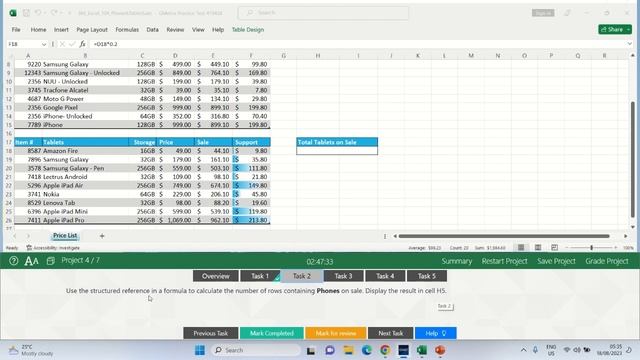Viewport: 640px width, 360px height.
Task: Open the Windows Start menu
Action: pos(200,350)
